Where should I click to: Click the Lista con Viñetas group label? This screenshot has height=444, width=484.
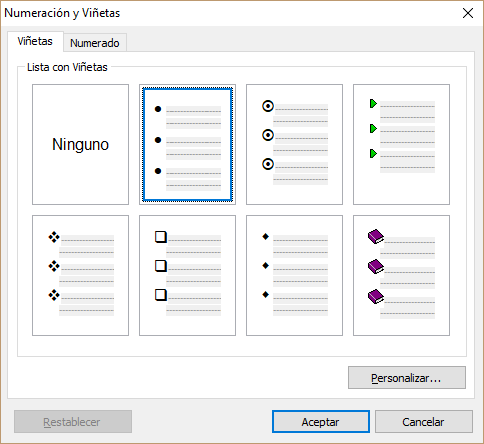[67, 67]
